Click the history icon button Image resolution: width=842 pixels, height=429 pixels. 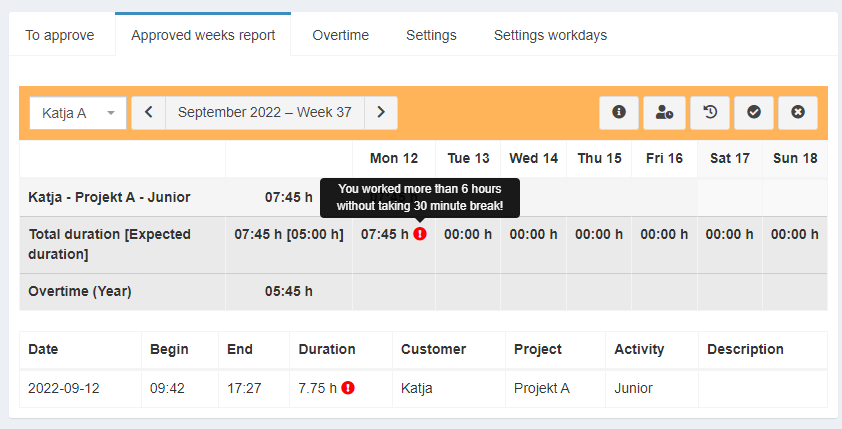tap(710, 113)
